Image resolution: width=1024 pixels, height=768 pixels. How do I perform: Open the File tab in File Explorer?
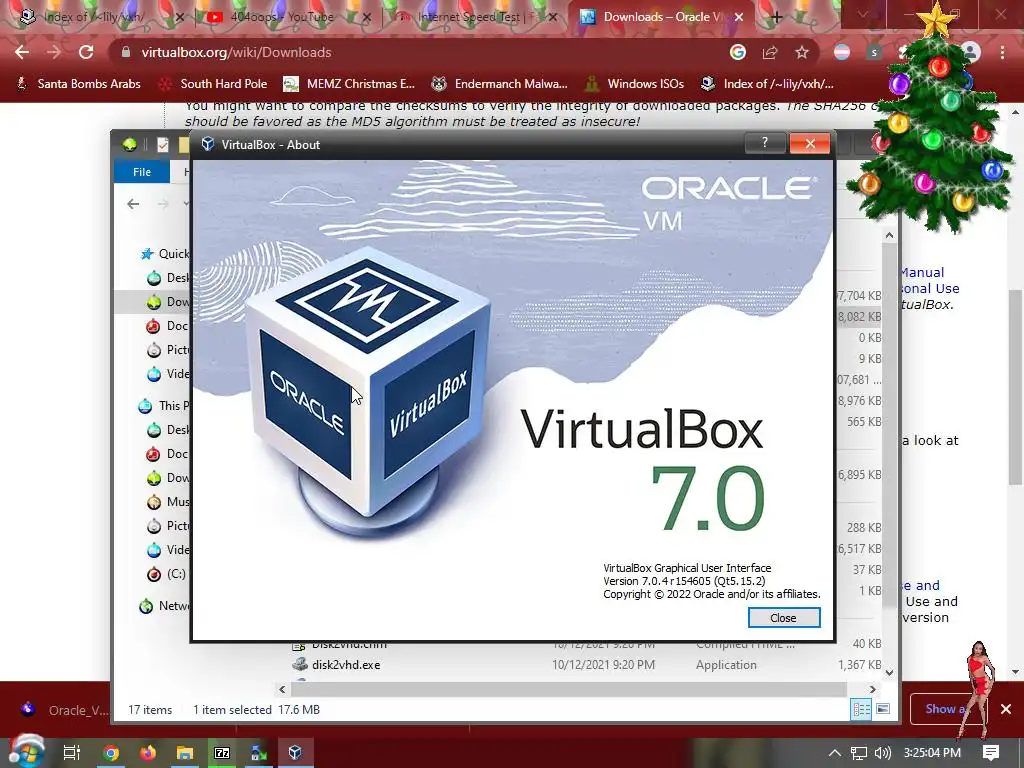[142, 172]
